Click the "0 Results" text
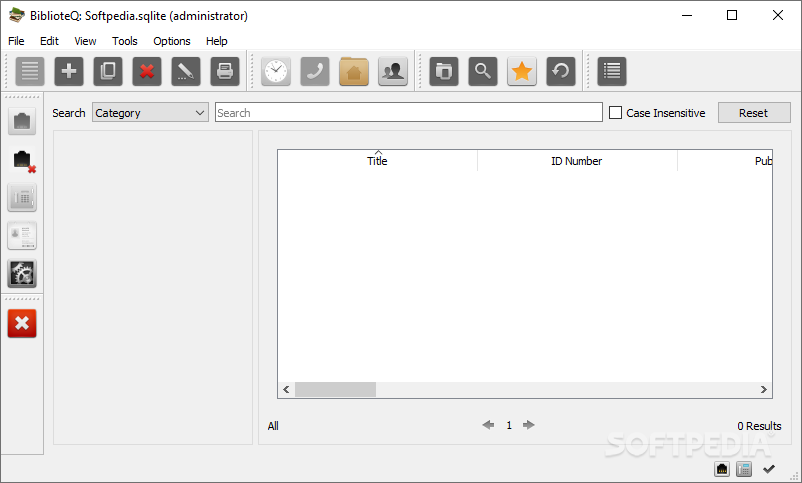 759,426
